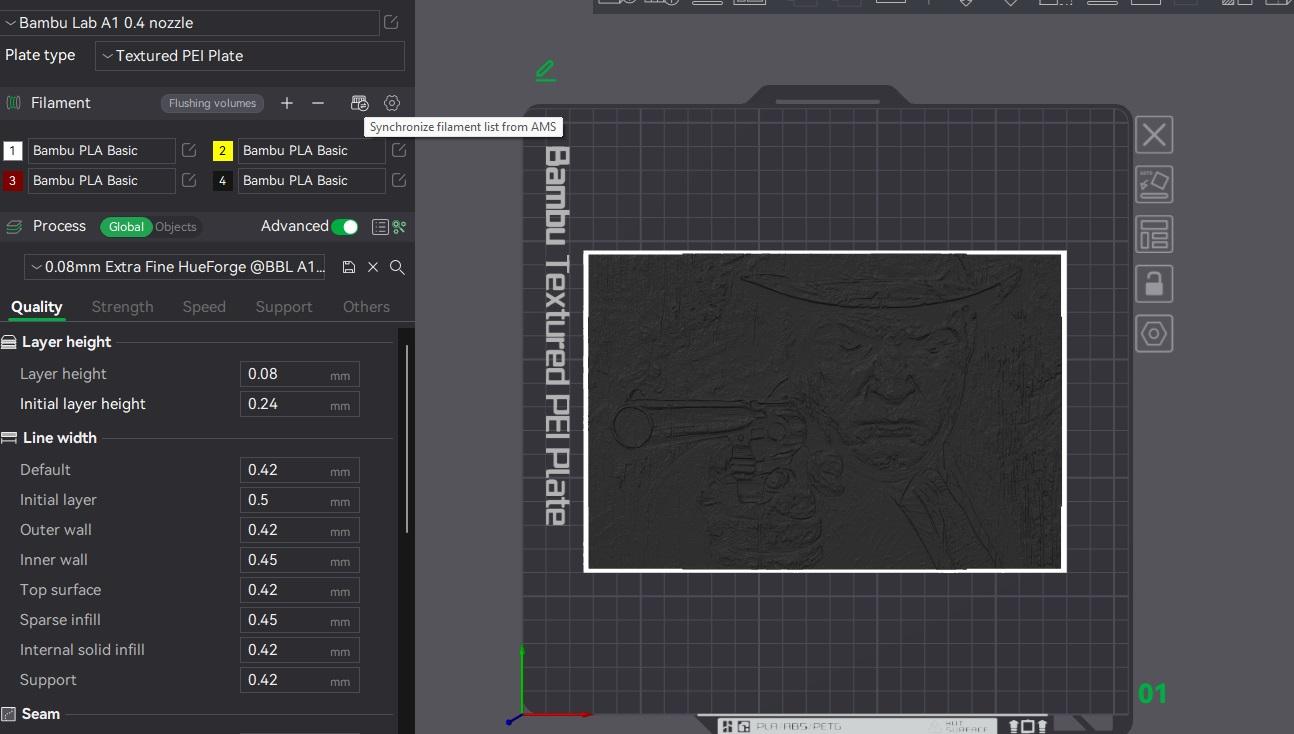Search process settings with magnifier icon
Screen dimensions: 1294x734
[x=397, y=267]
